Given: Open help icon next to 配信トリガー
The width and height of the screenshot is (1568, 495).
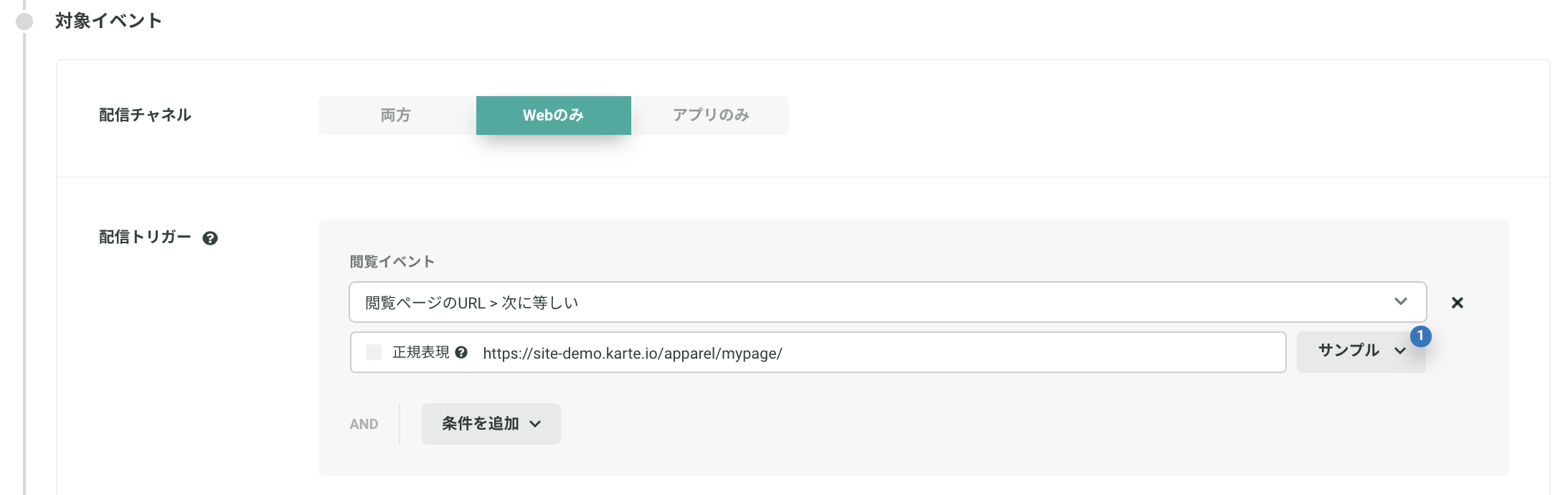Looking at the screenshot, I should (210, 238).
